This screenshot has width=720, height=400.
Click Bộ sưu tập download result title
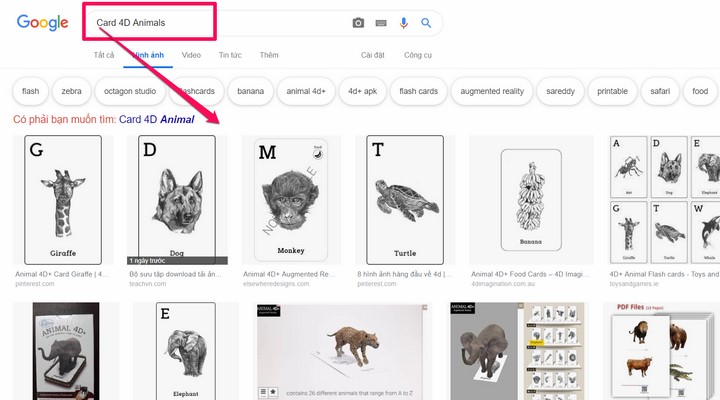pos(175,274)
